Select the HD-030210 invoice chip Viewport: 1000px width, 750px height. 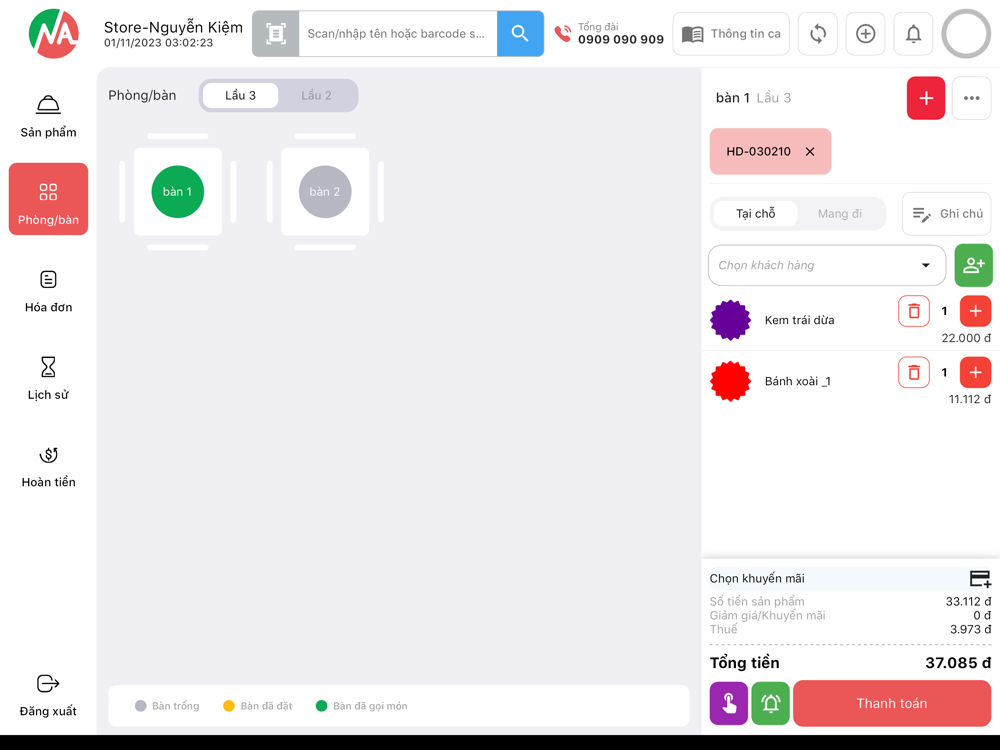[770, 152]
